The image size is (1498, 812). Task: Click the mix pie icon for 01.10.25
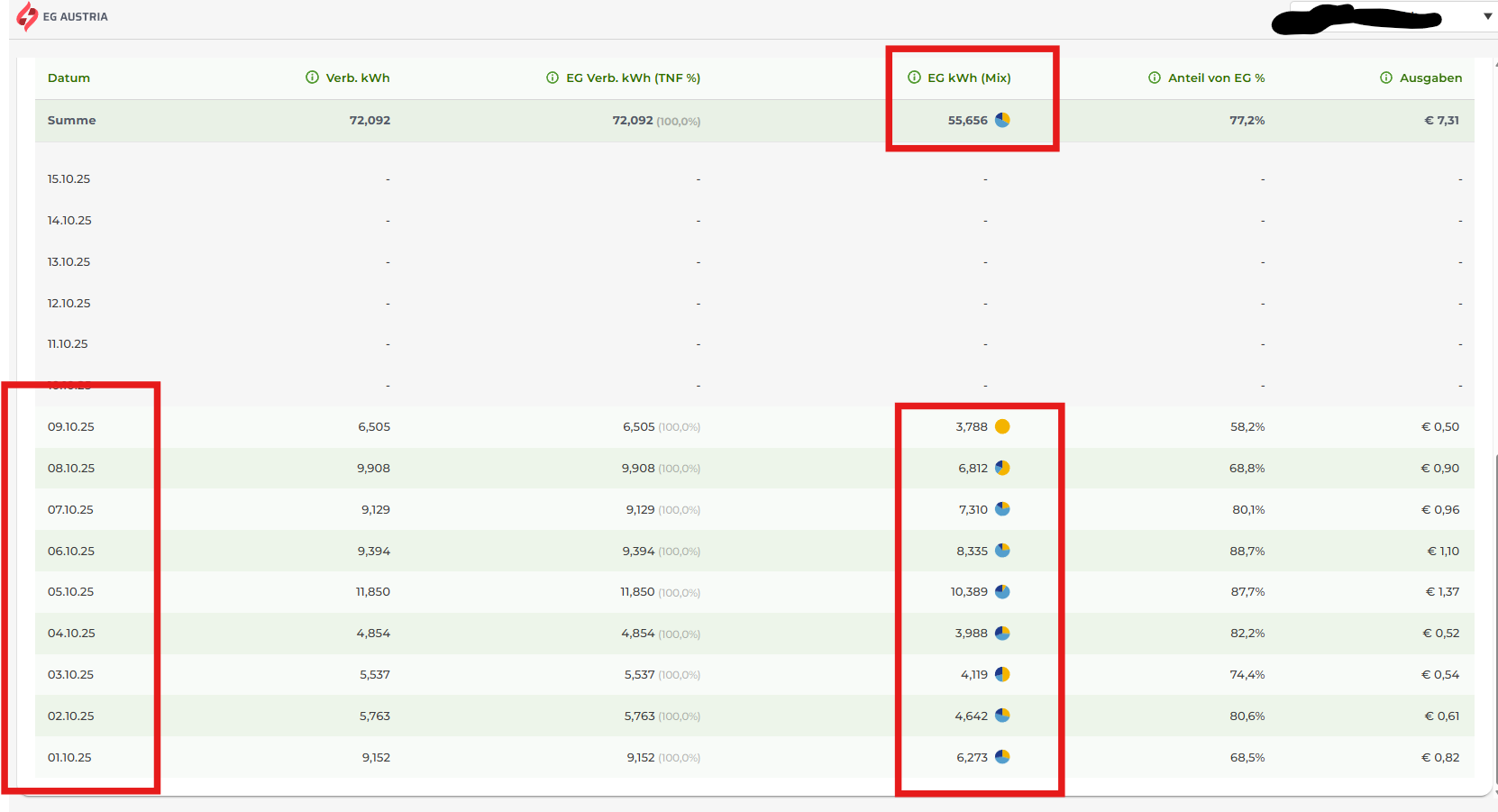pos(1002,757)
